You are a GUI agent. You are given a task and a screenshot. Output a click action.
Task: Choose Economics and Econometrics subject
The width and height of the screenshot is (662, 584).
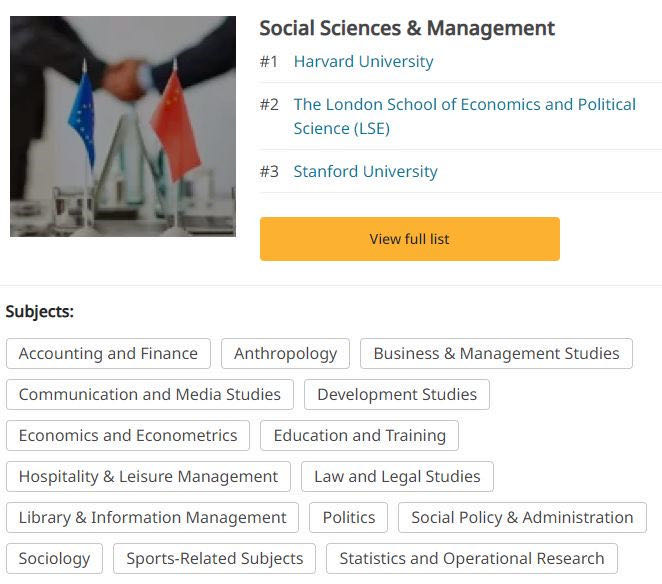(x=128, y=436)
